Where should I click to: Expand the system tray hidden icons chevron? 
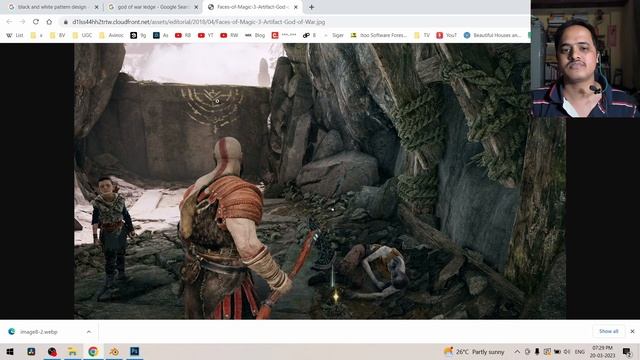[x=517, y=351]
